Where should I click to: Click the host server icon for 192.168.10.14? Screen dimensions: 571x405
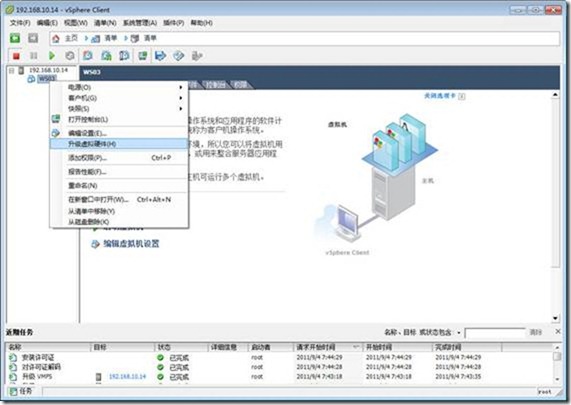pos(21,70)
